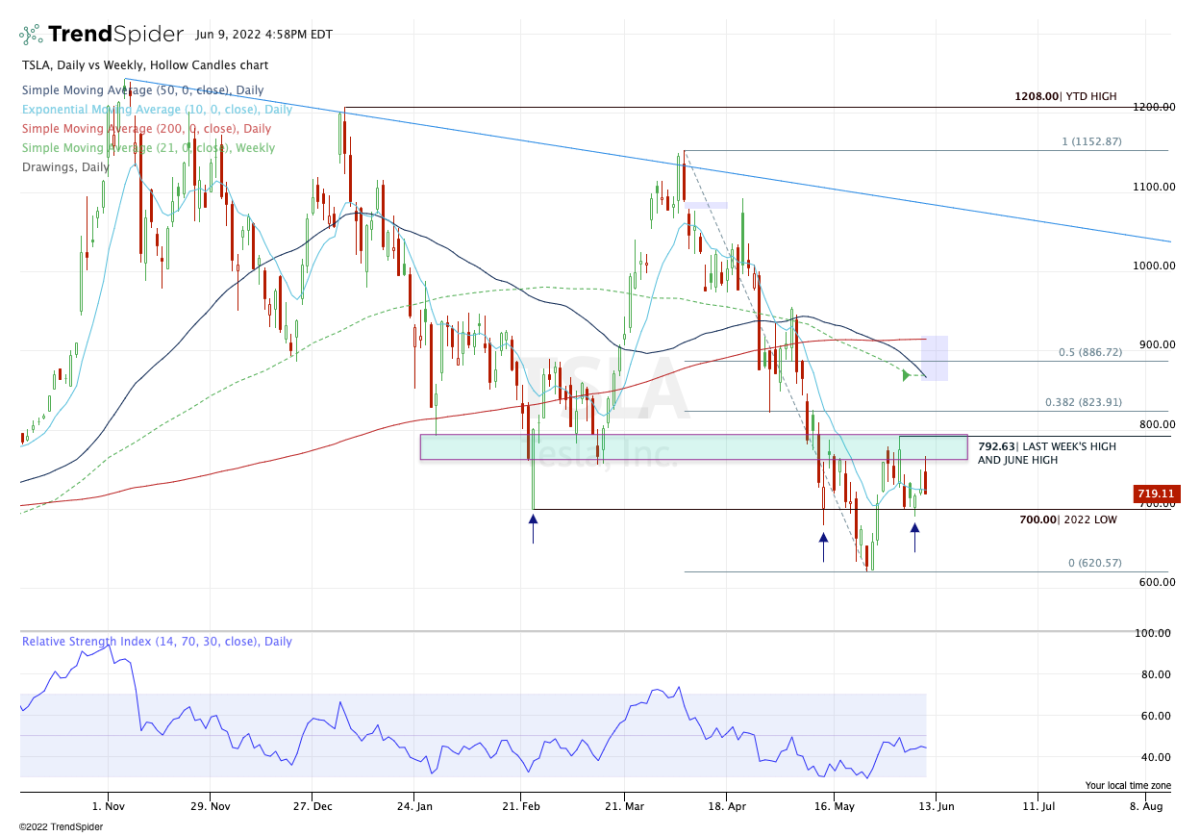The height and width of the screenshot is (836, 1200).
Task: Click the RSI 100.00 axis value
Action: [1155, 634]
